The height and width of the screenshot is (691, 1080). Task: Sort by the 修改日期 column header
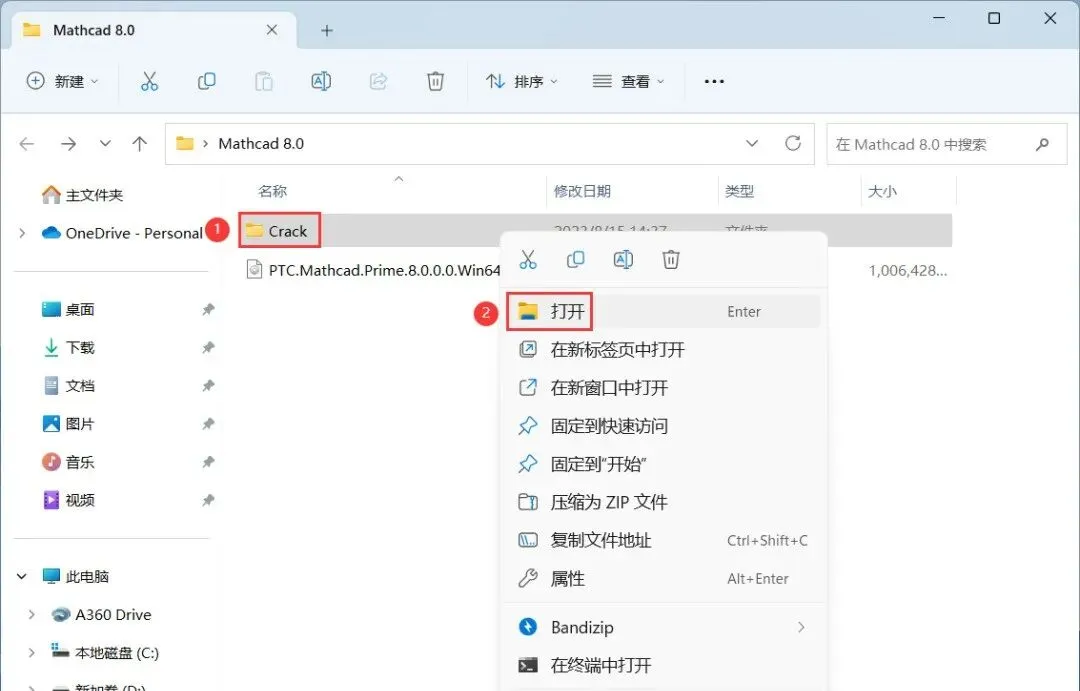click(x=583, y=192)
